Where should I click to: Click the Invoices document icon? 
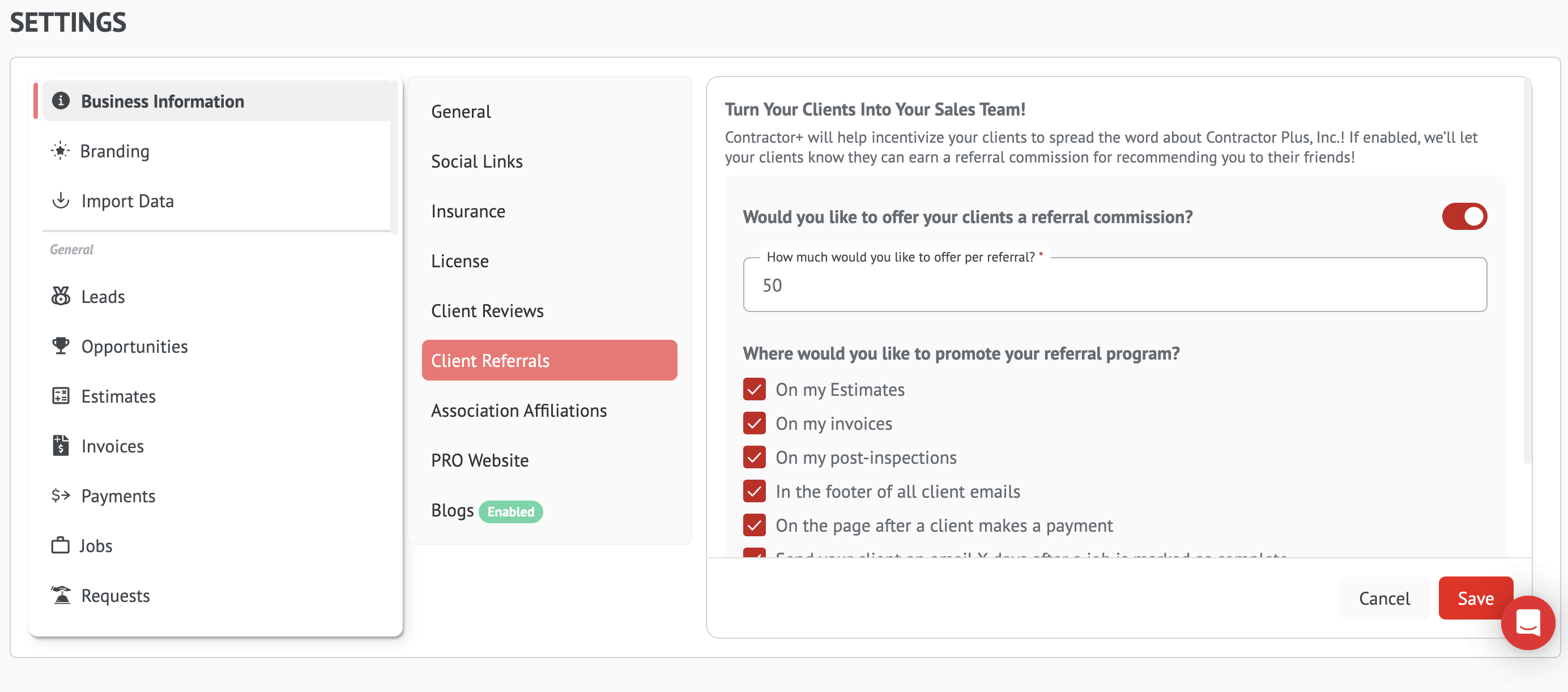(x=61, y=446)
